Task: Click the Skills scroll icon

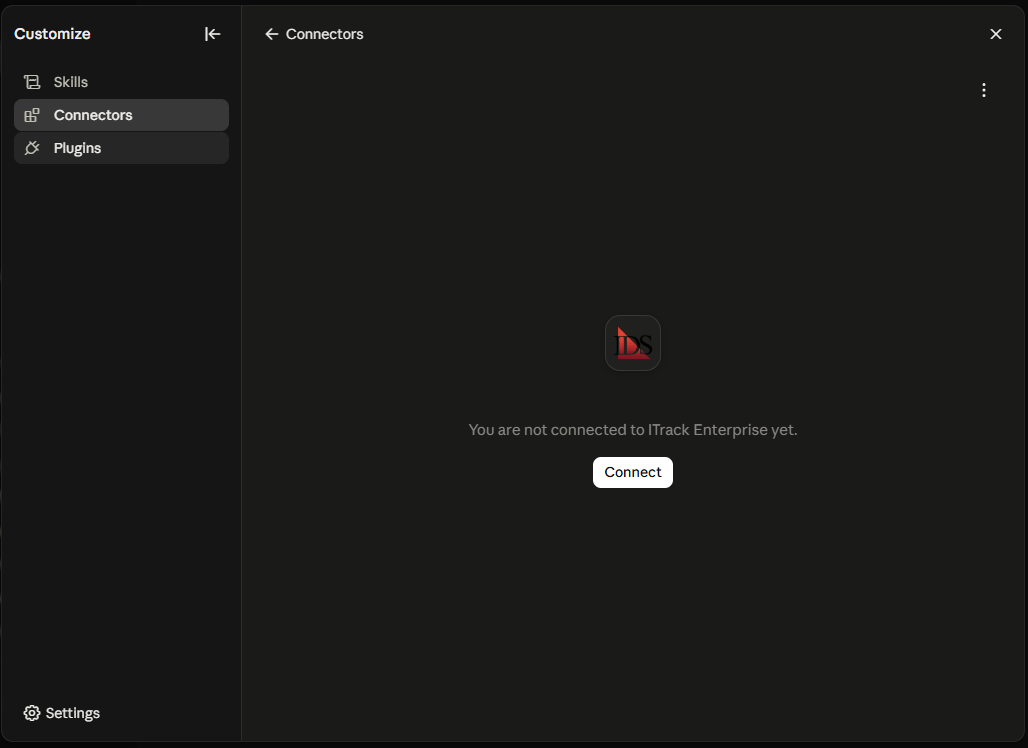Action: [31, 82]
